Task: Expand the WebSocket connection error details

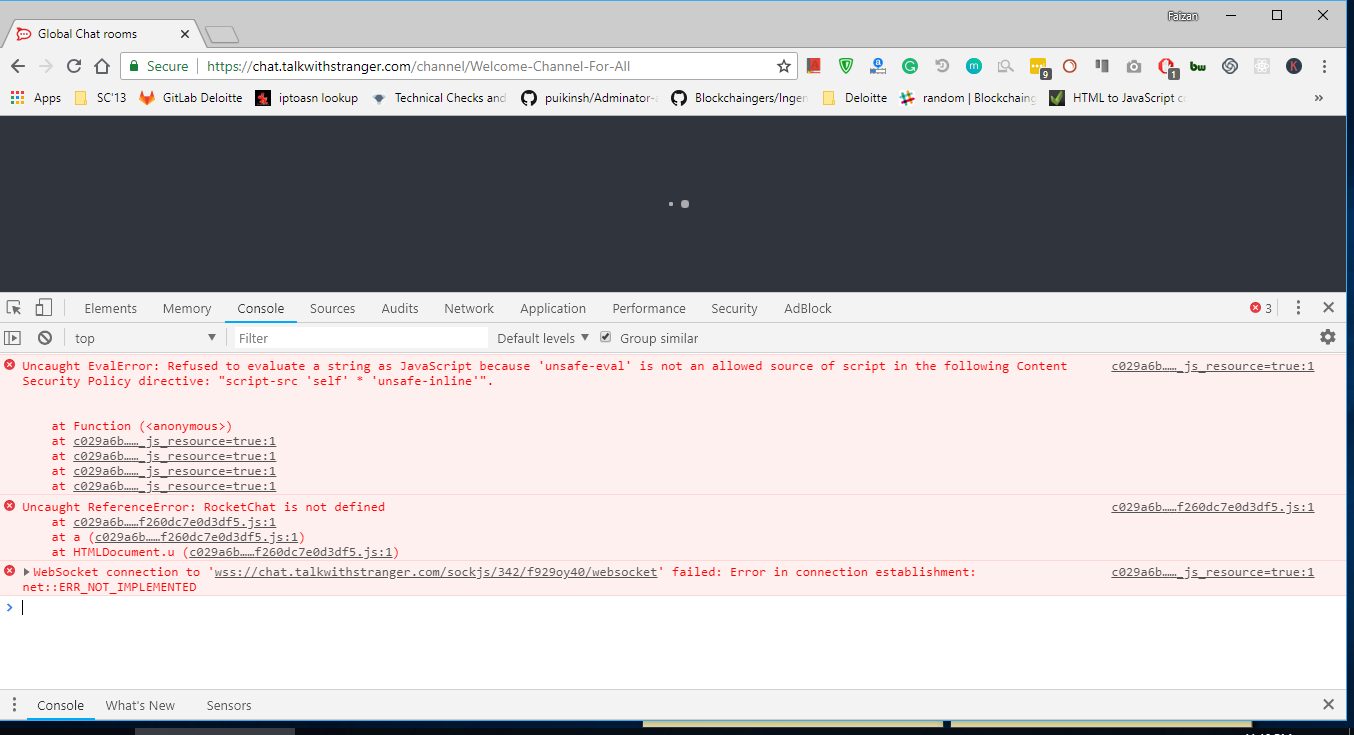Action: pos(24,571)
